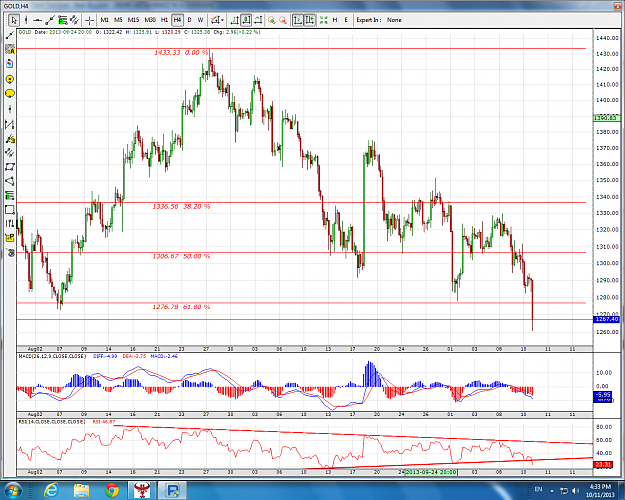Open the Expert In selector showing None
The image size is (625, 500).
pos(394,20)
